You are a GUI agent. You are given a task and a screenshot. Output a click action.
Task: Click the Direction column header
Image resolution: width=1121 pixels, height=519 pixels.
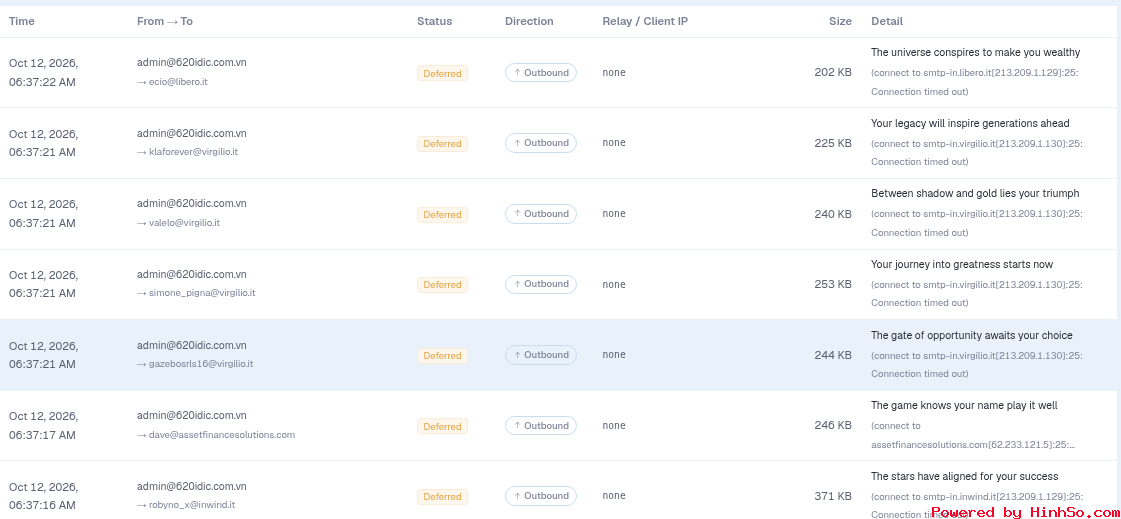pyautogui.click(x=529, y=21)
